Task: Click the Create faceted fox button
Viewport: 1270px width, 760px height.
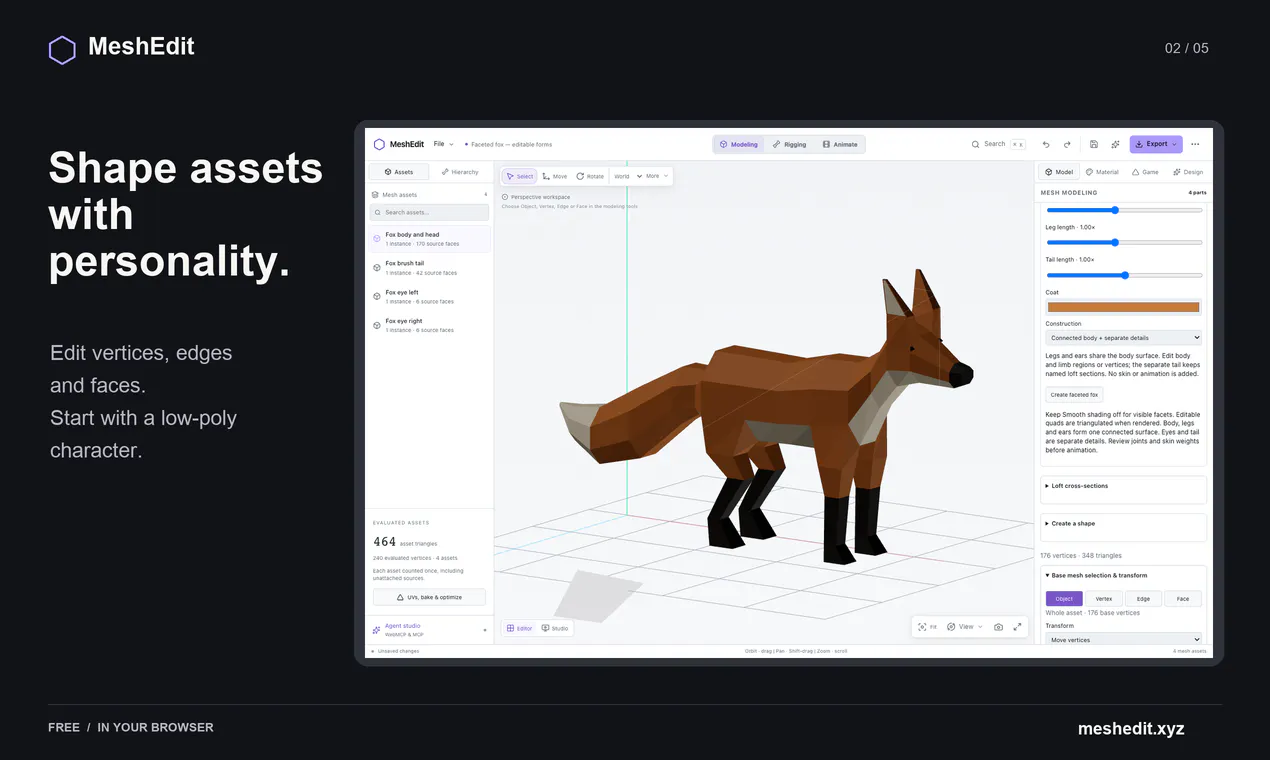Action: click(1074, 395)
